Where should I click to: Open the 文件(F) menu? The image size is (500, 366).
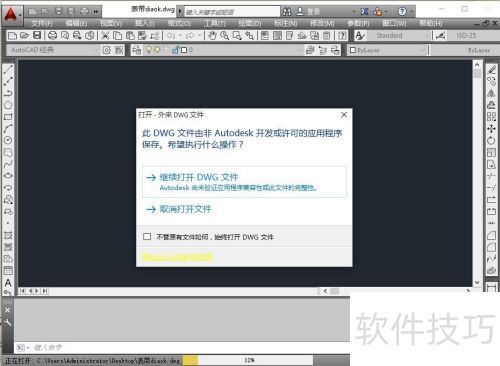tap(42, 23)
